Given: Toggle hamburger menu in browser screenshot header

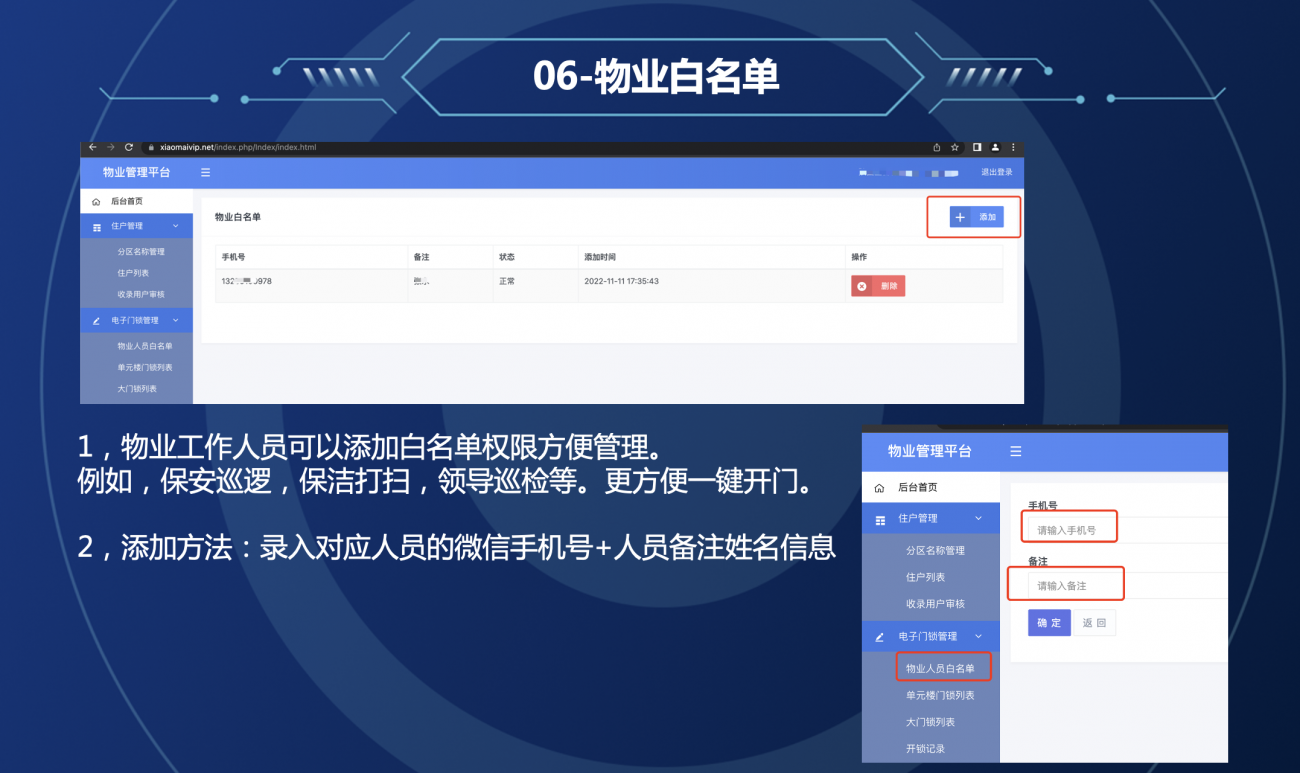Looking at the screenshot, I should (205, 172).
